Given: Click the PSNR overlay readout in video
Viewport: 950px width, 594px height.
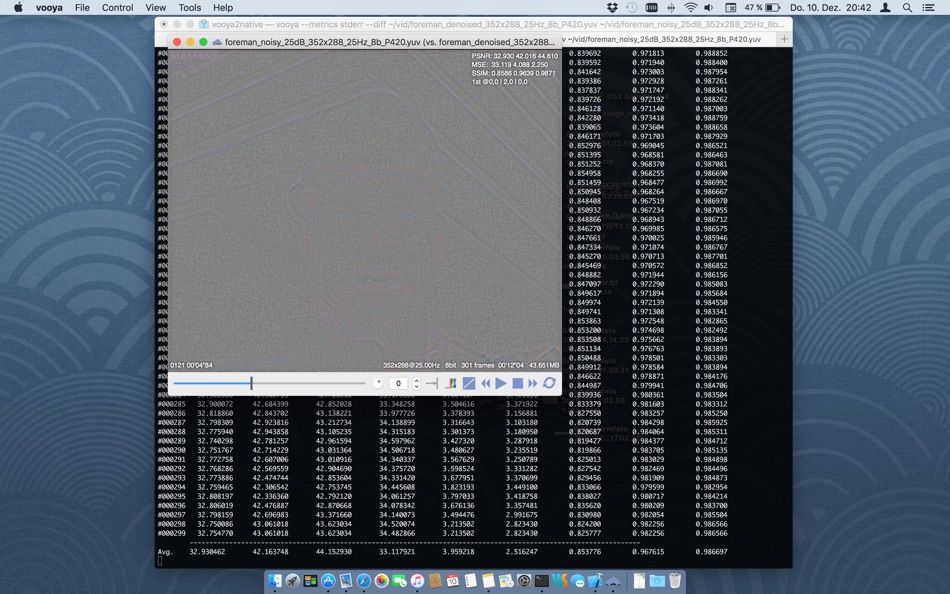Looking at the screenshot, I should pyautogui.click(x=514, y=56).
